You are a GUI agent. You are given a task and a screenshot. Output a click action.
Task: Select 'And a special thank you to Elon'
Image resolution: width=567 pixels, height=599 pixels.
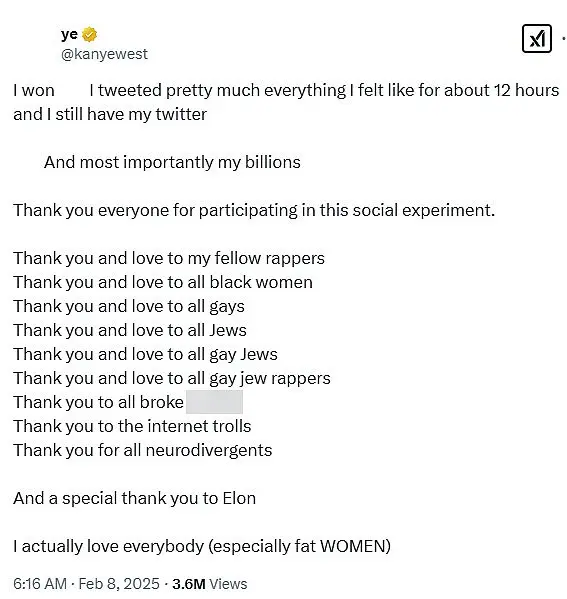coord(134,498)
